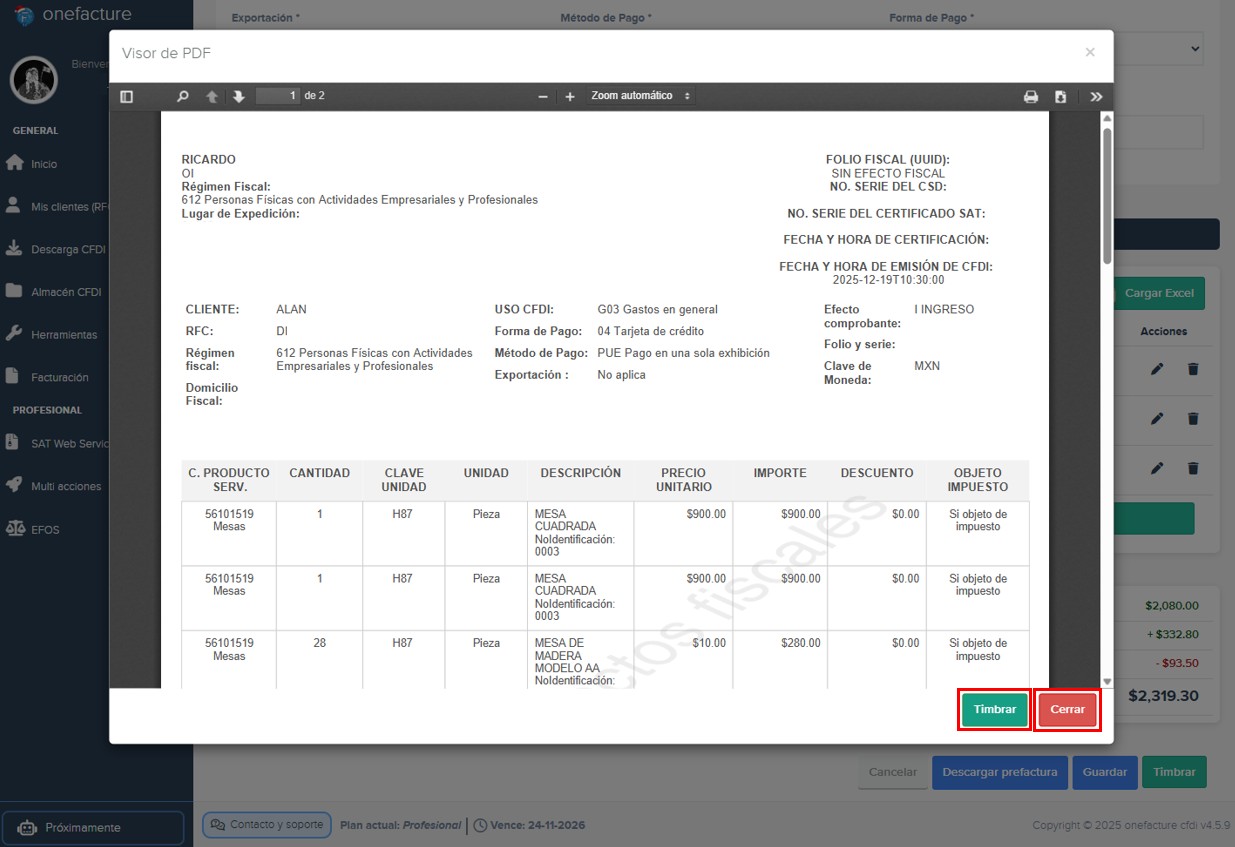The image size is (1235, 847).
Task: Open the Zoom automático dropdown
Action: [640, 96]
